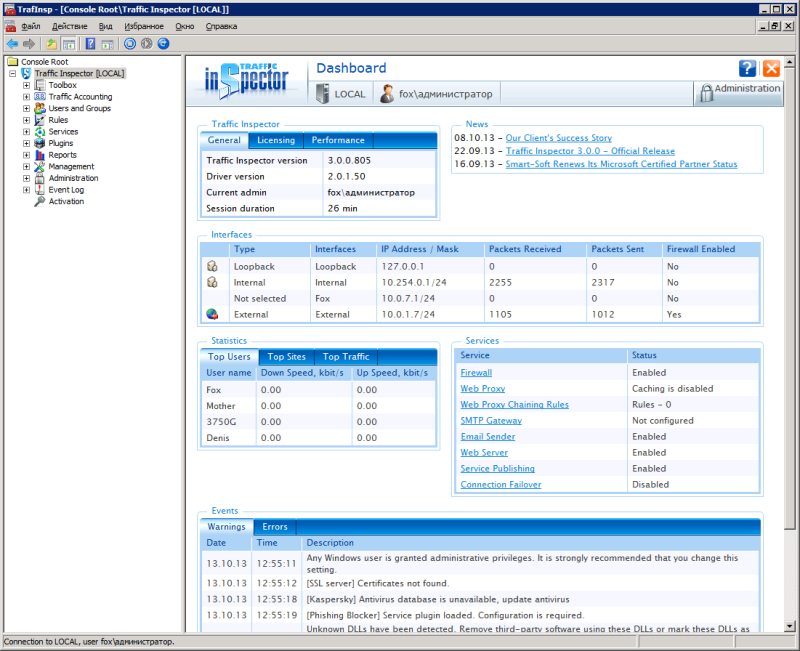Expand the Users and Groups node
Viewport: 800px width, 651px height.
27,109
